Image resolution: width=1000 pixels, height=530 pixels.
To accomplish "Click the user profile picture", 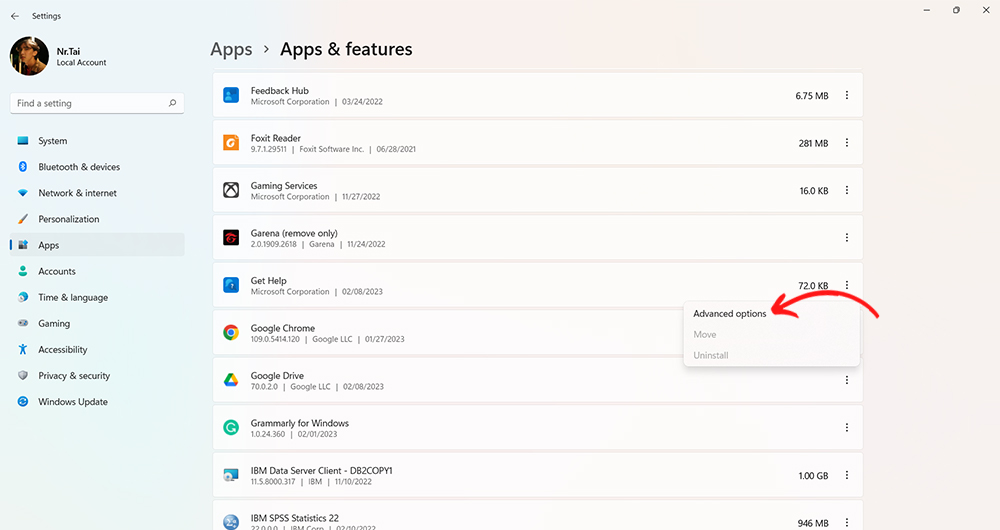I will click(29, 56).
